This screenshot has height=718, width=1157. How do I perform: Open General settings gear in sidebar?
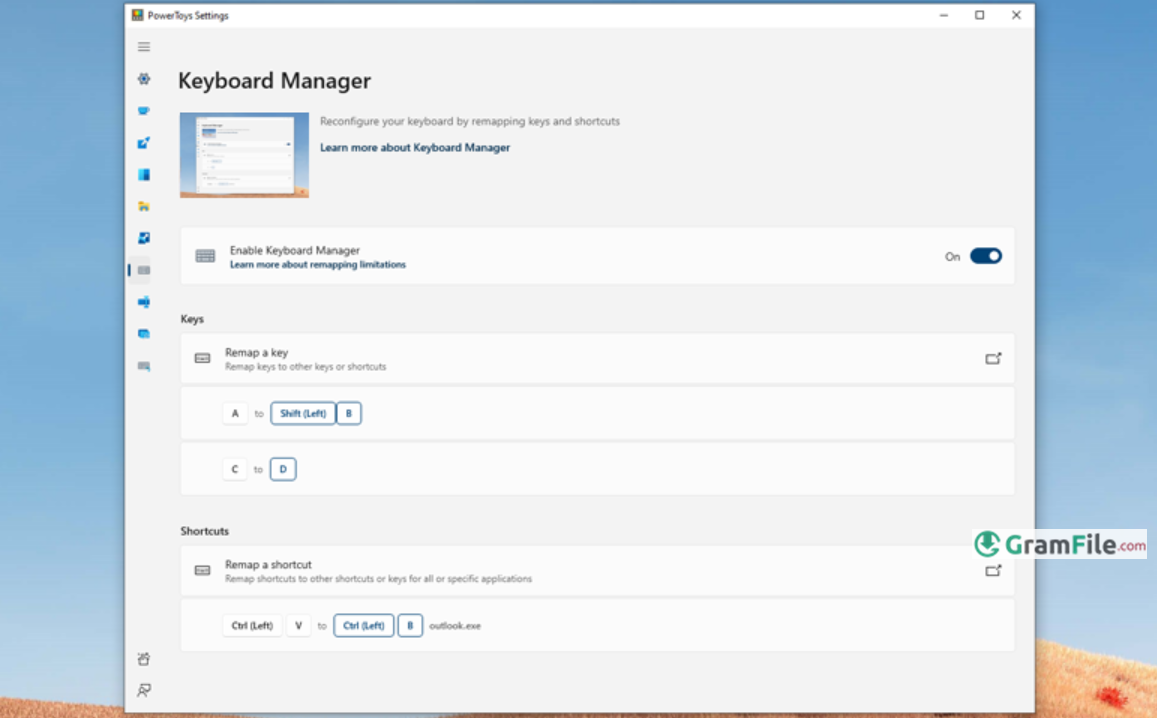point(144,79)
